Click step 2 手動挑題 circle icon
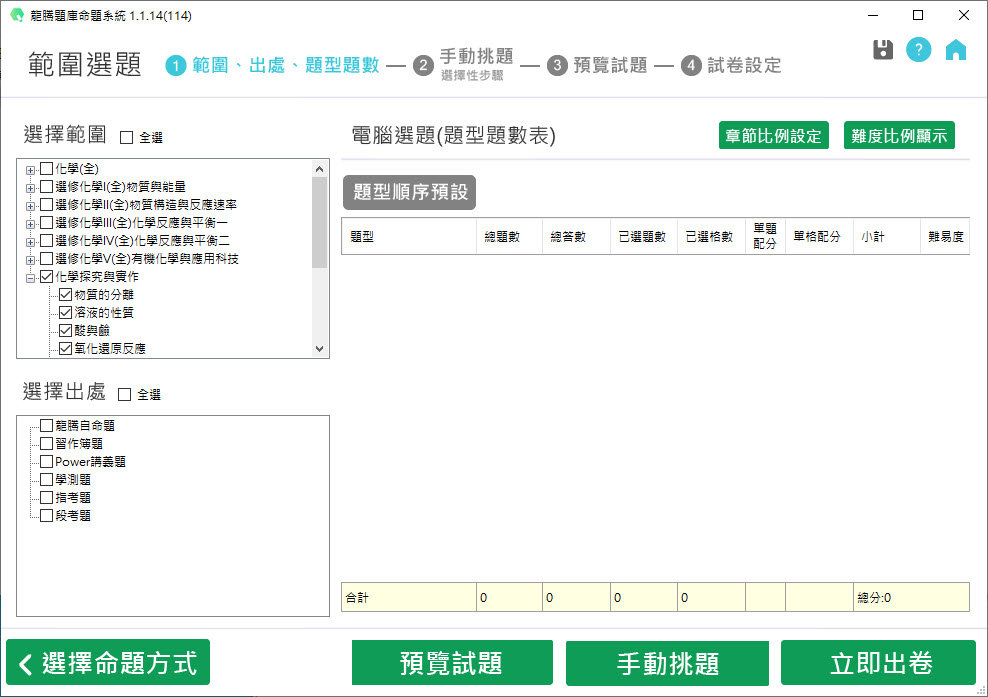 tap(423, 66)
